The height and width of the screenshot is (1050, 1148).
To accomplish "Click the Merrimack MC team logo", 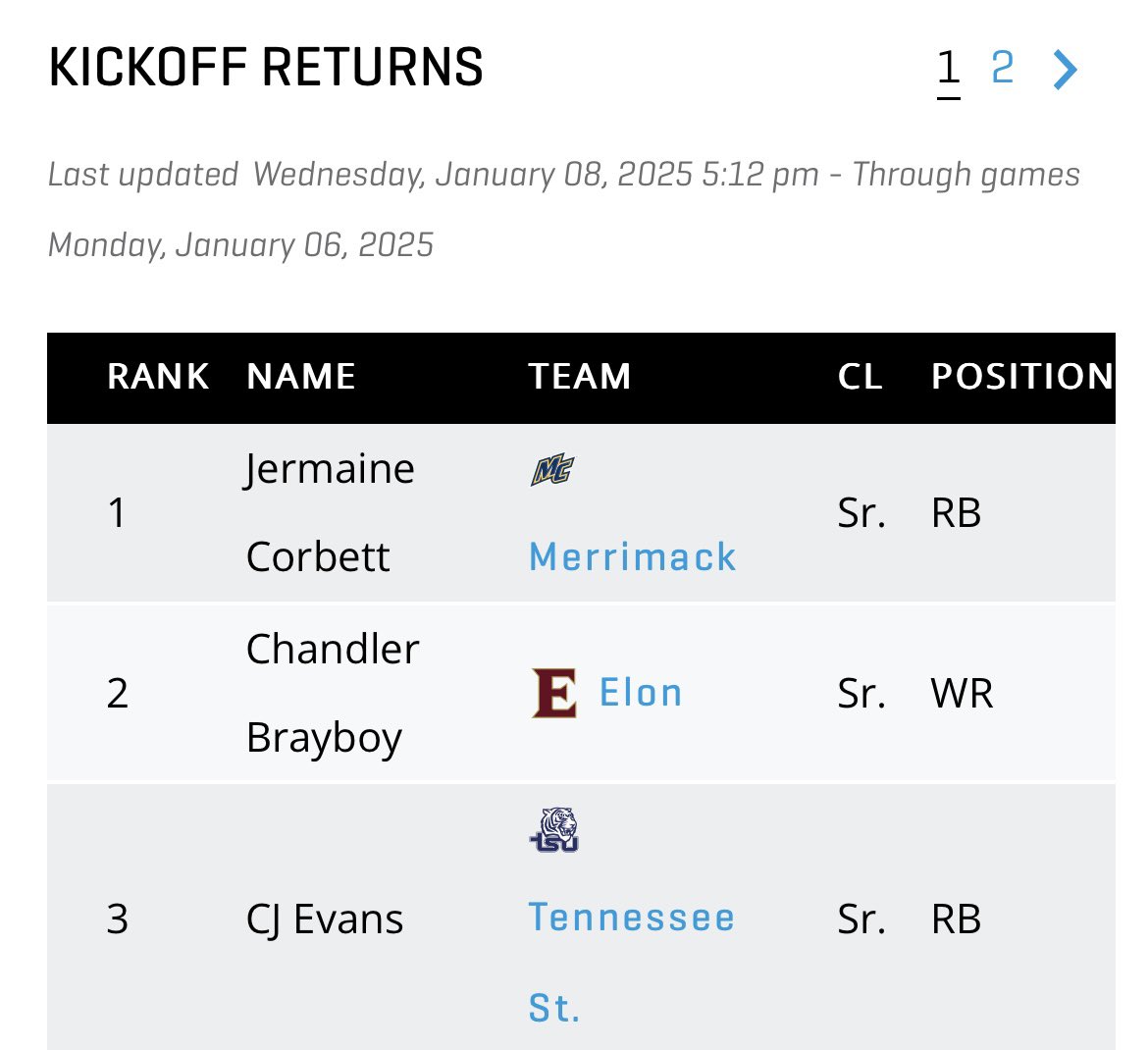I will tap(552, 469).
